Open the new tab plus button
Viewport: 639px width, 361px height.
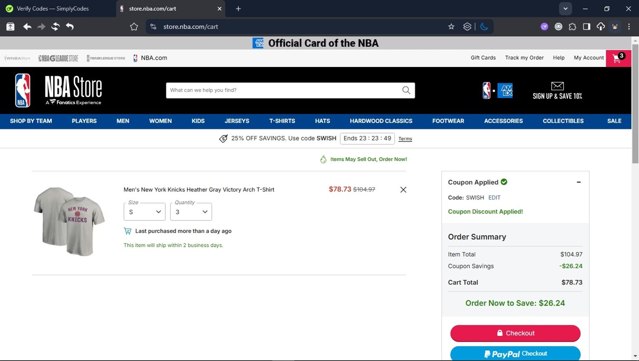click(238, 9)
